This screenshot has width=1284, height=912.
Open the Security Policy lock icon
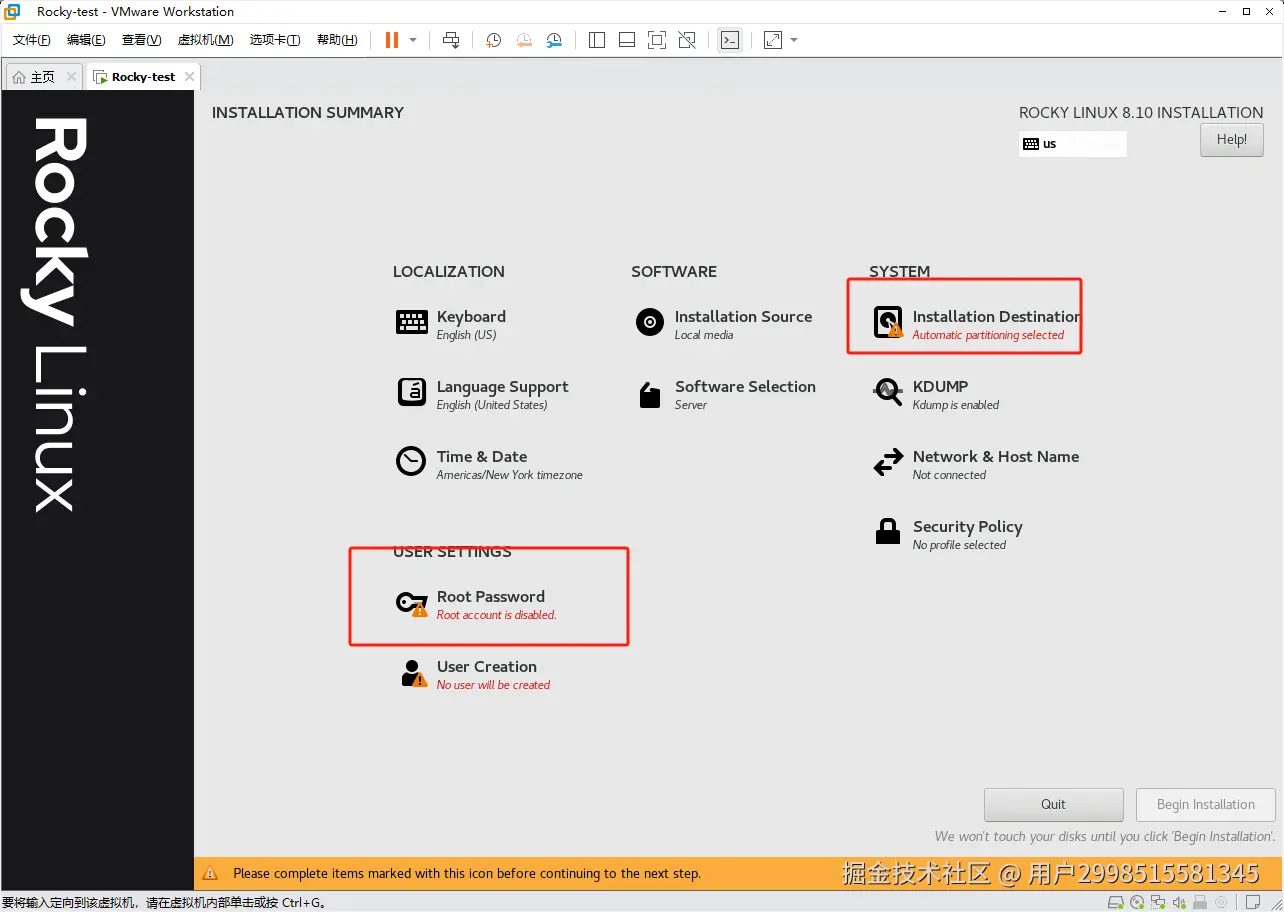coord(888,532)
